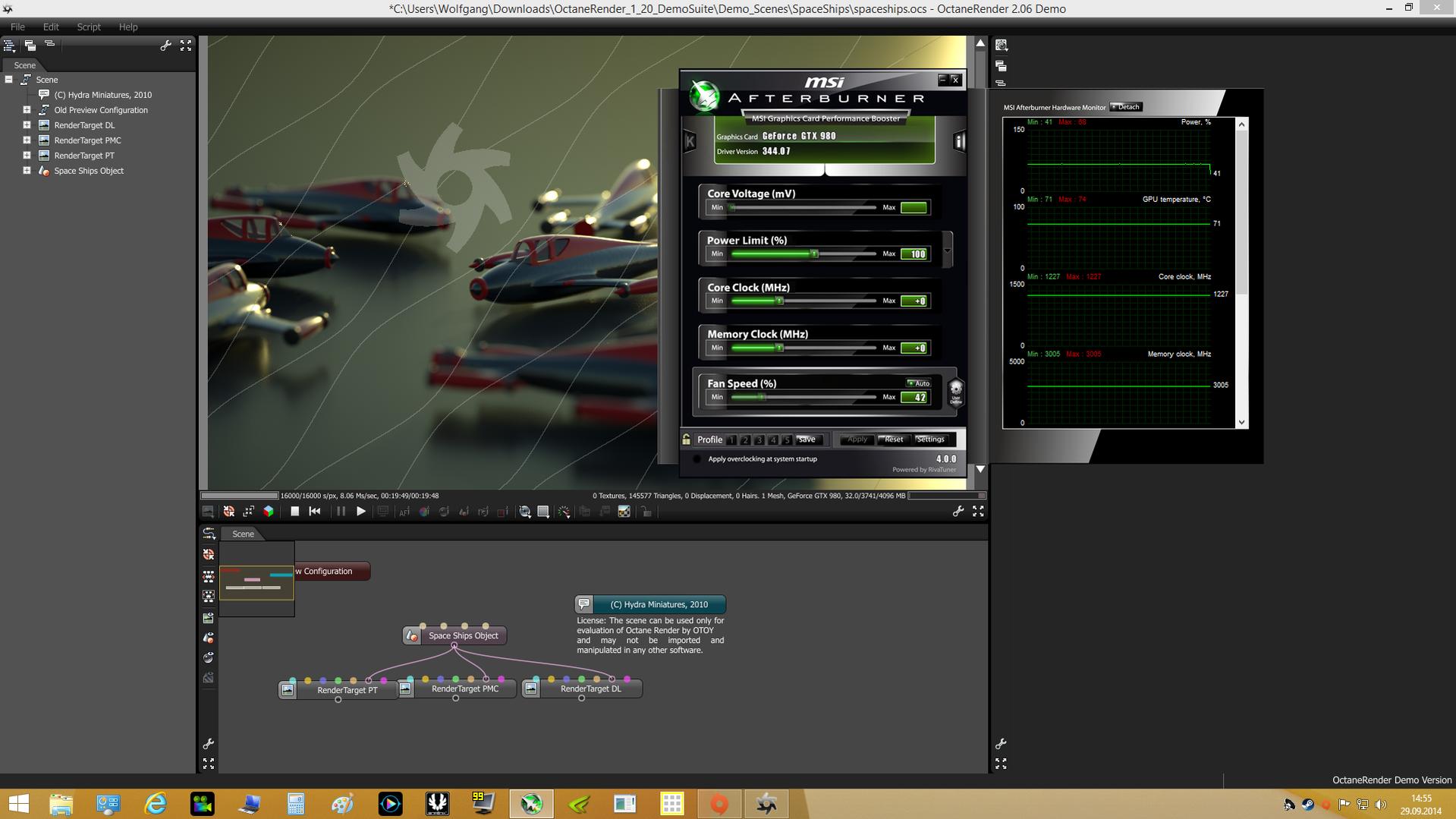This screenshot has width=1456, height=819.
Task: Click the Core Clock slider handle
Action: 779,301
